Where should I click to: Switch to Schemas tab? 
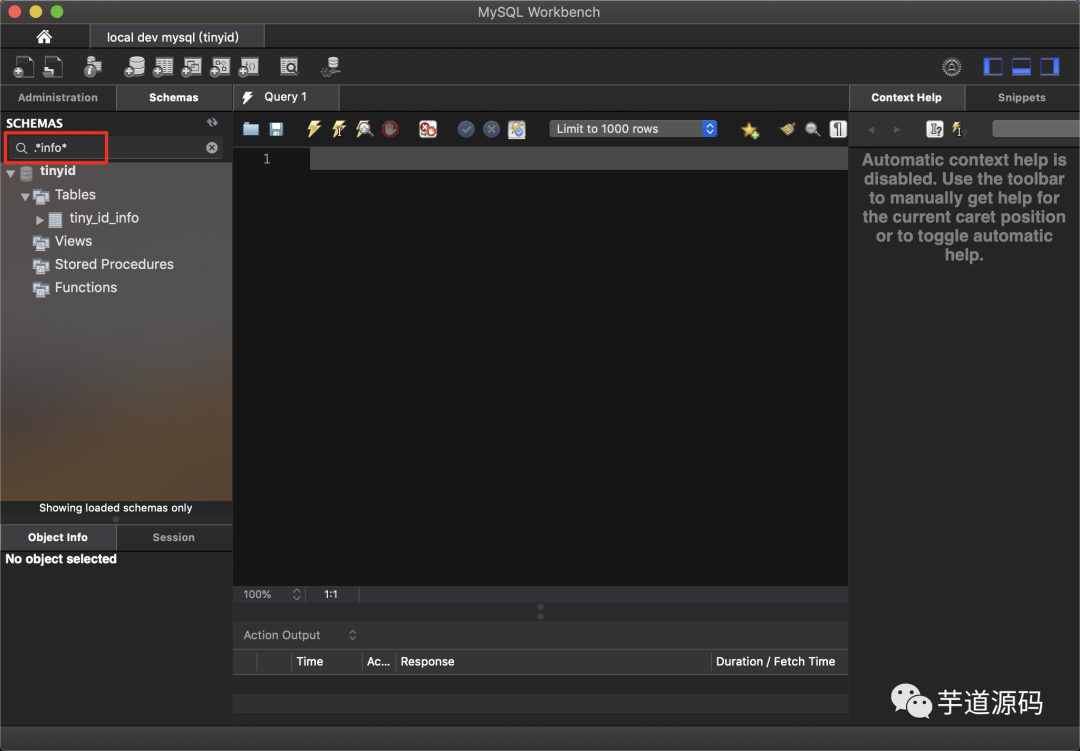[174, 98]
